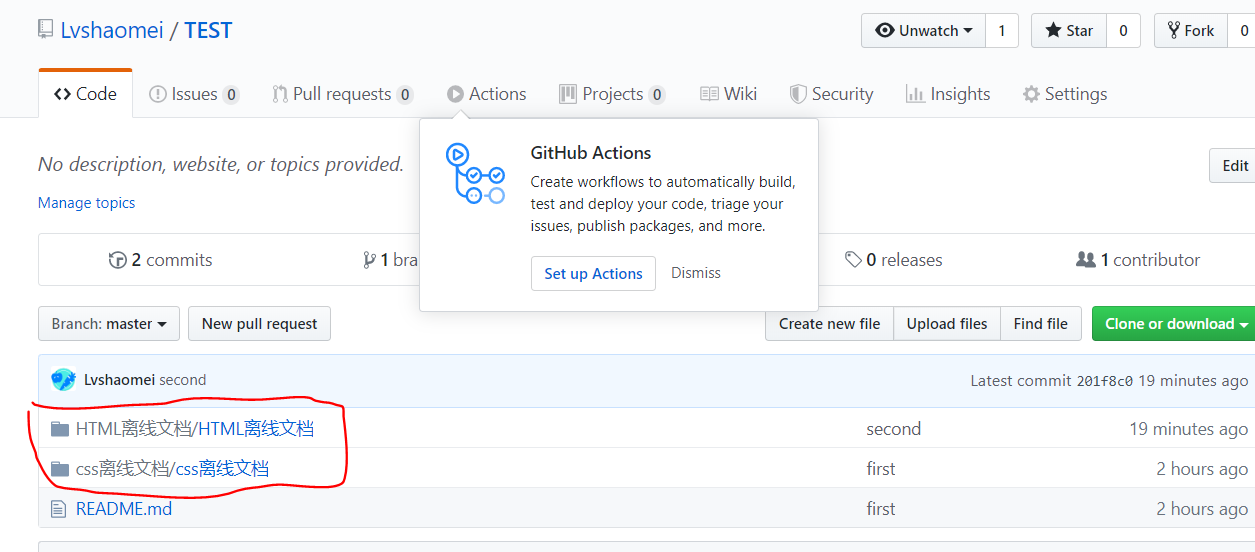Click the folder icon of HTML离线文档 row
The height and width of the screenshot is (552, 1255).
click(60, 428)
